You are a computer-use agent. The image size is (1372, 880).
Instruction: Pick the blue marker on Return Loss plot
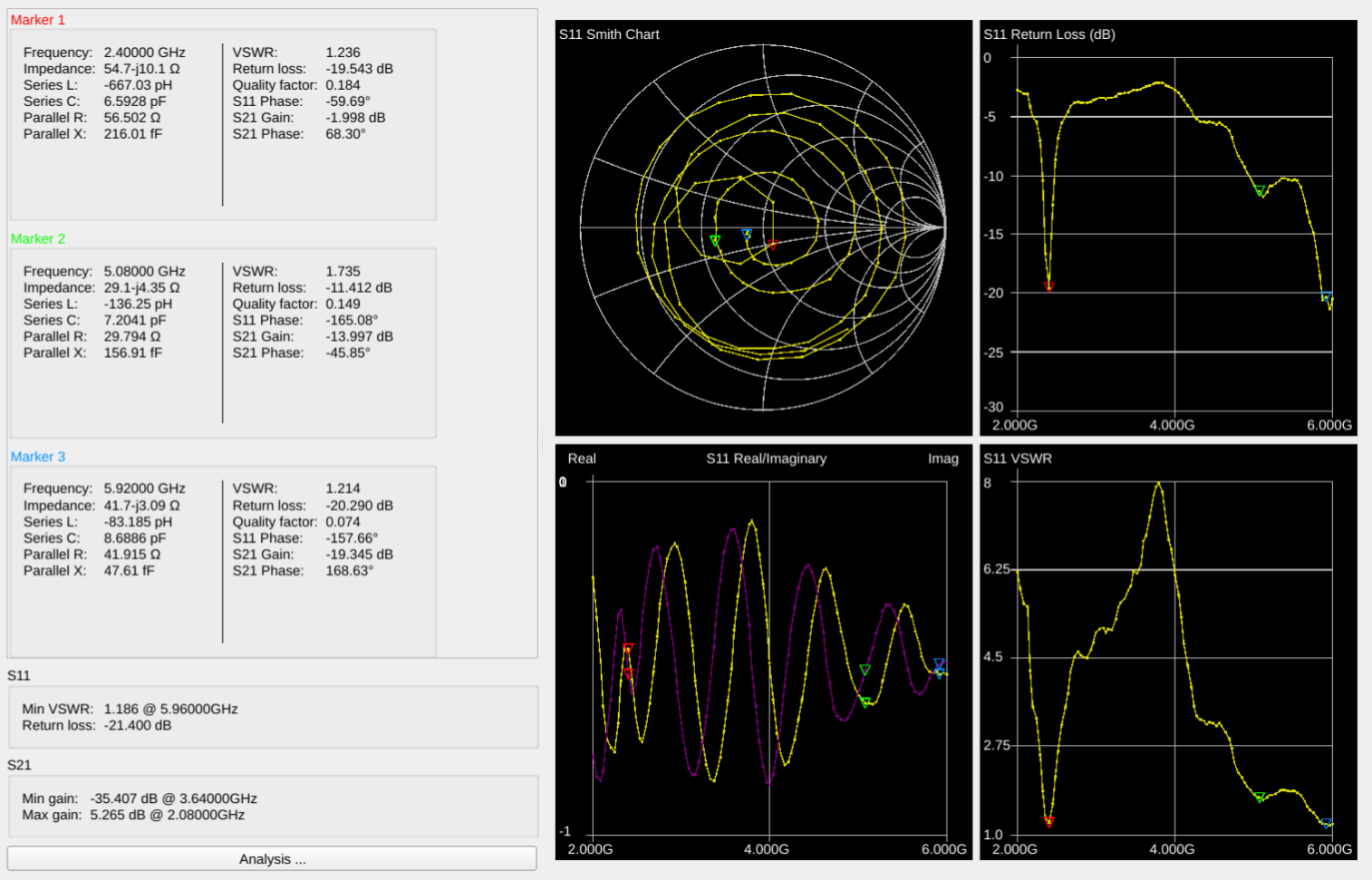pos(1326,296)
